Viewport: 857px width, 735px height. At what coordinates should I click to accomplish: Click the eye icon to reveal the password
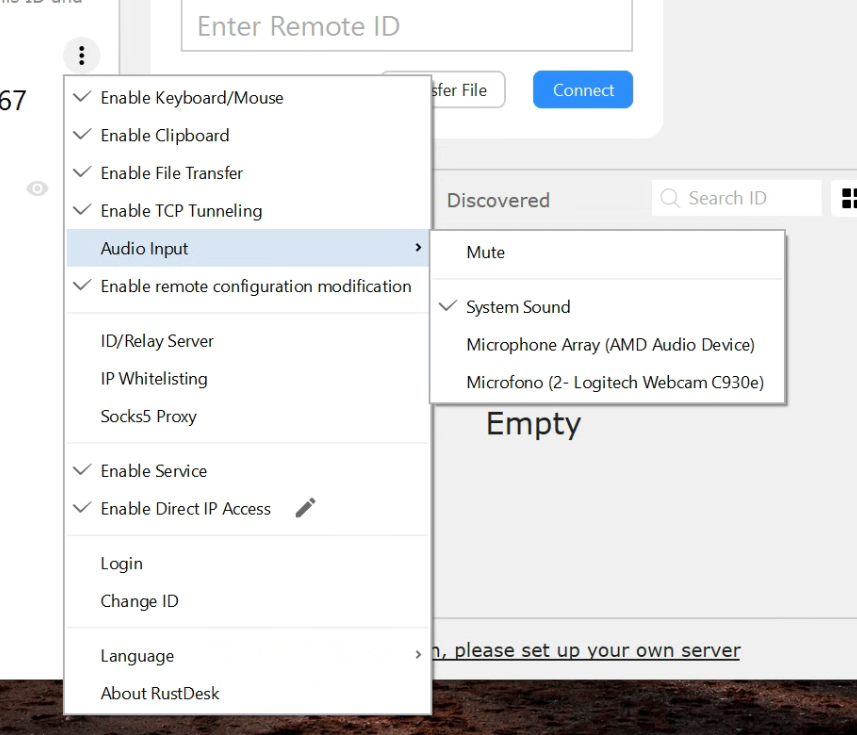pos(37,187)
